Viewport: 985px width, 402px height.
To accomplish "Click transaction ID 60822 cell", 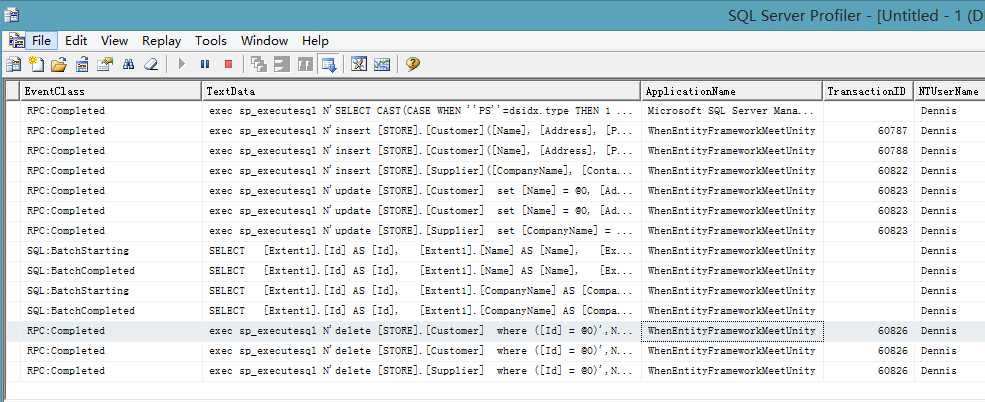I will pos(868,171).
